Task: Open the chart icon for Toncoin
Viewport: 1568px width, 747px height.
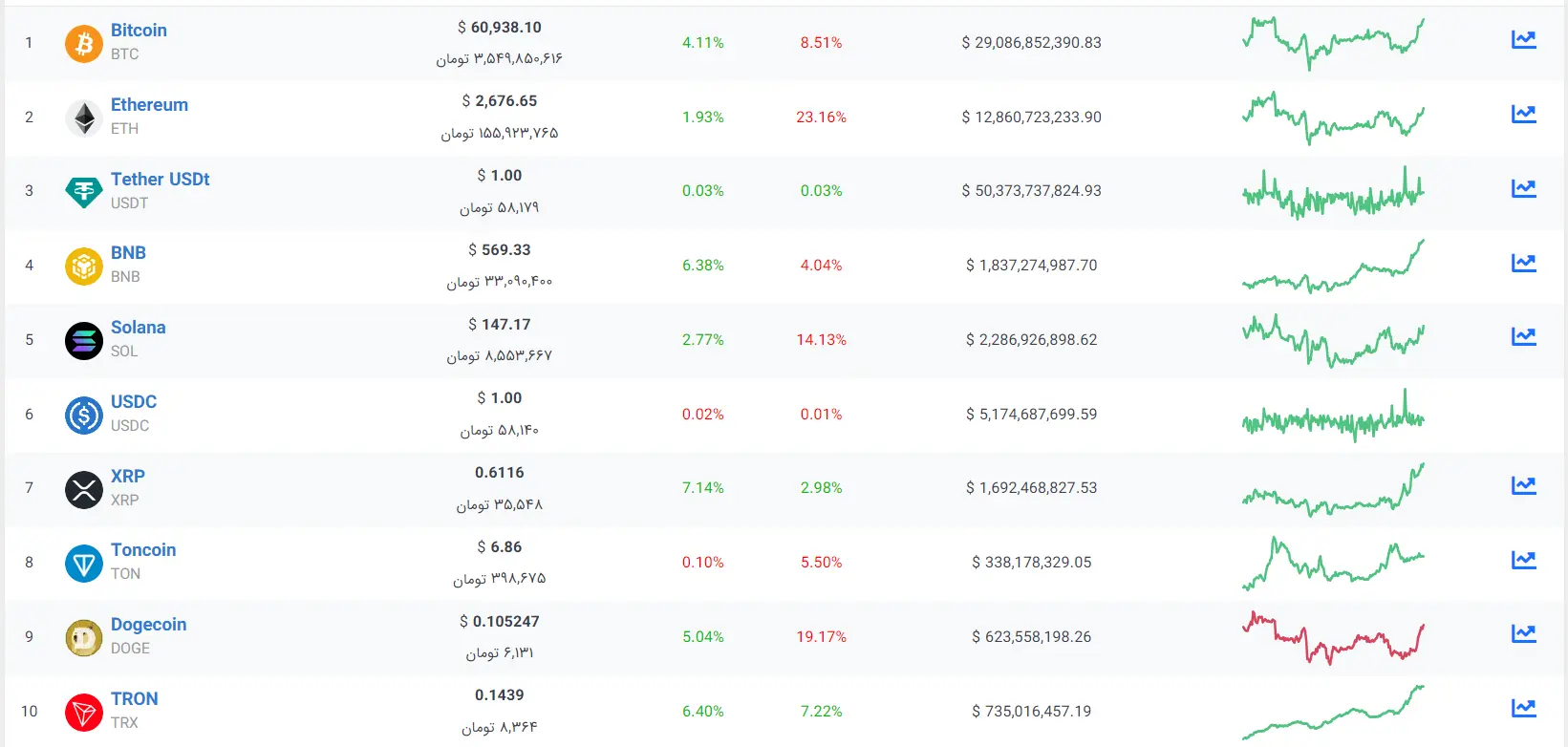Action: pyautogui.click(x=1524, y=560)
